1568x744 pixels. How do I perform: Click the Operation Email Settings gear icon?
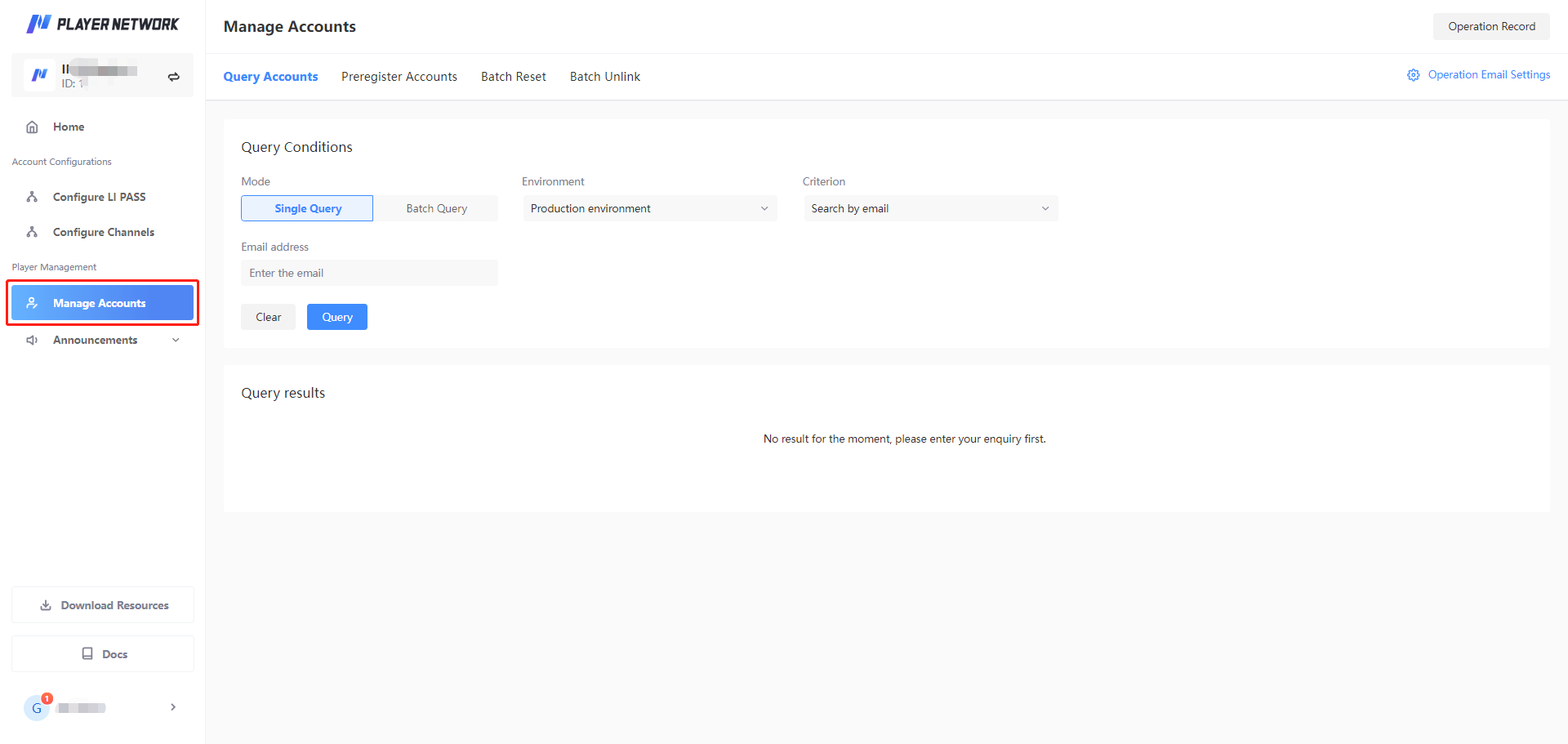pos(1413,75)
